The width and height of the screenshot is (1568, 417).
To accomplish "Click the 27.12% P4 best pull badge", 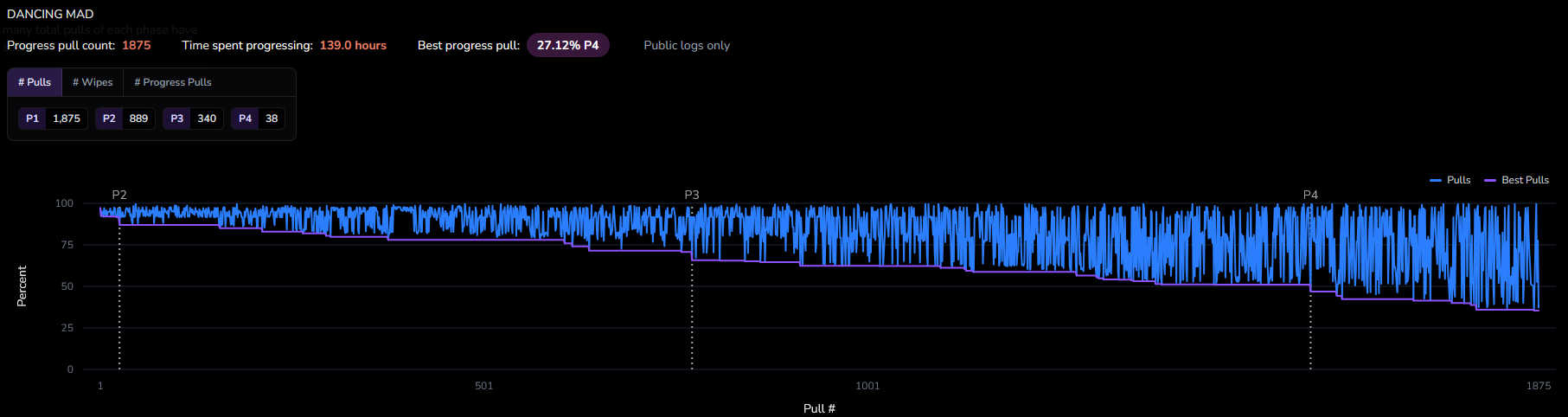I will click(568, 45).
